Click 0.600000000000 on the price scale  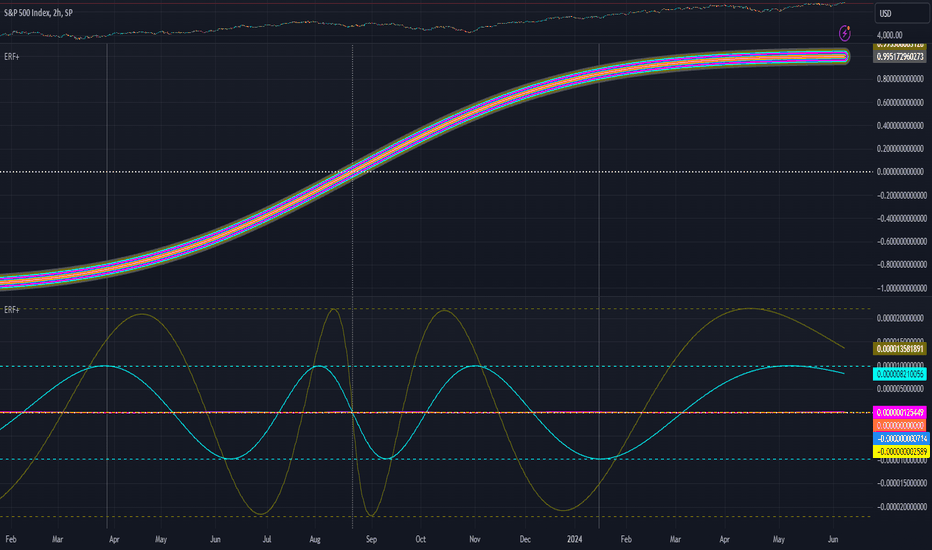pos(900,102)
